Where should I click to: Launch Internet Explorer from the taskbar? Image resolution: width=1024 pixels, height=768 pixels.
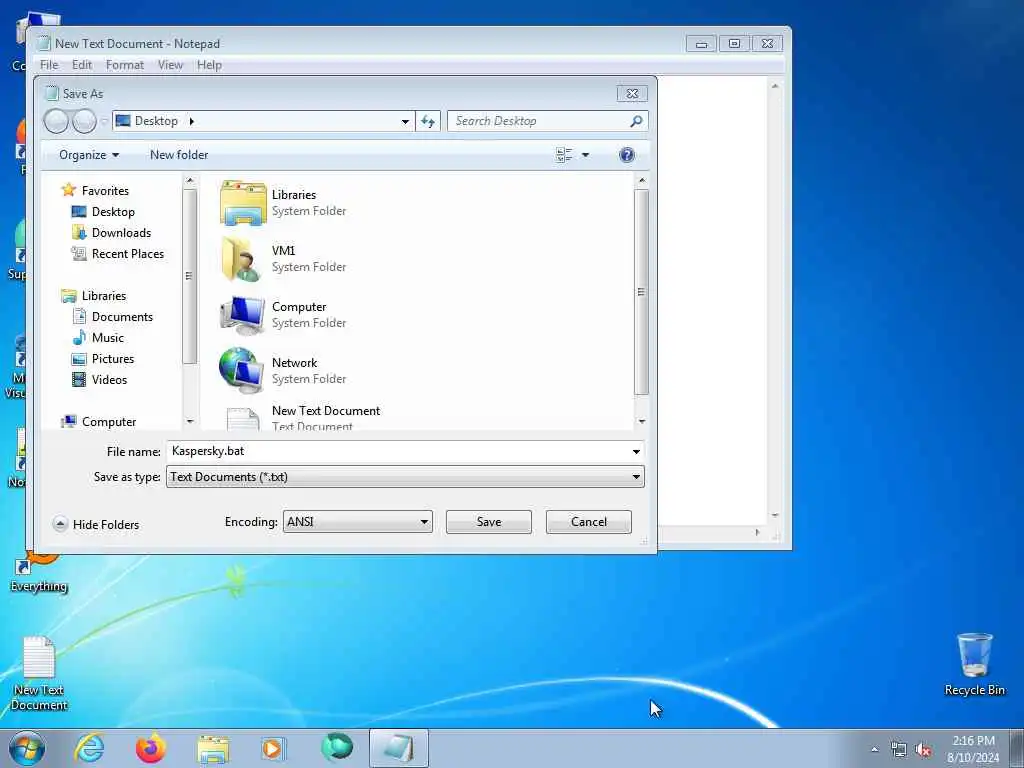pyautogui.click(x=89, y=748)
